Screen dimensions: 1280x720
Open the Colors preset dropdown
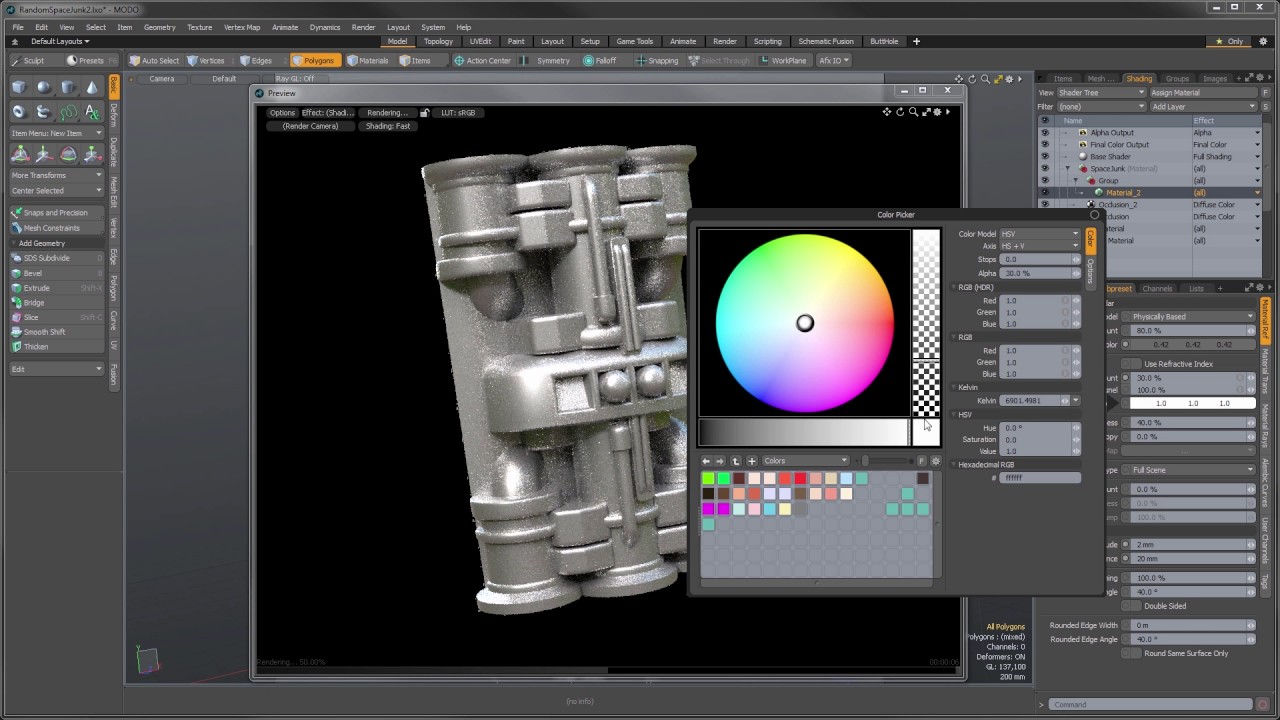805,461
